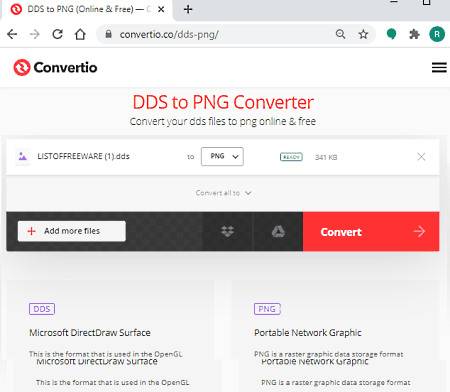Image resolution: width=450 pixels, height=392 pixels.
Task: Open a new browser tab
Action: tap(188, 9)
